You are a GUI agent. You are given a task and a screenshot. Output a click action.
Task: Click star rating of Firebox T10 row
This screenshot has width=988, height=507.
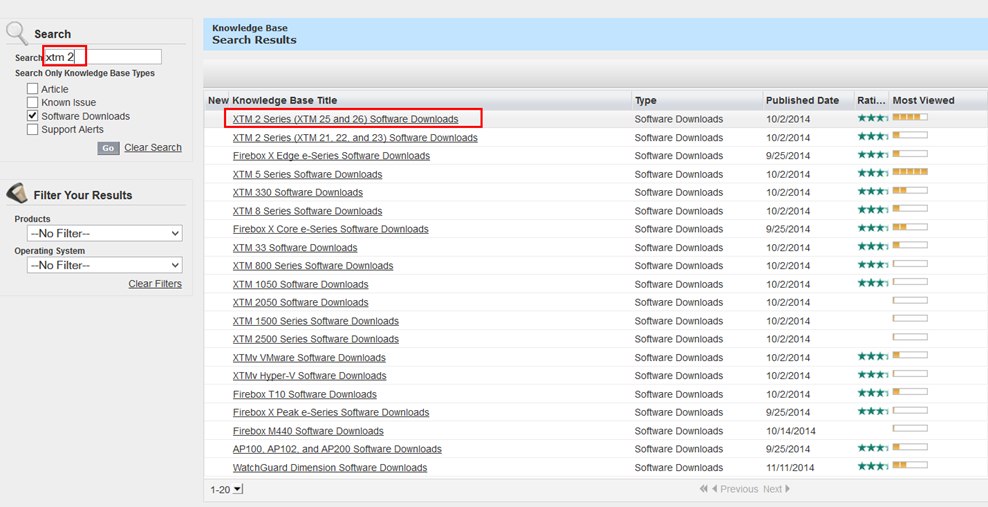(873, 392)
